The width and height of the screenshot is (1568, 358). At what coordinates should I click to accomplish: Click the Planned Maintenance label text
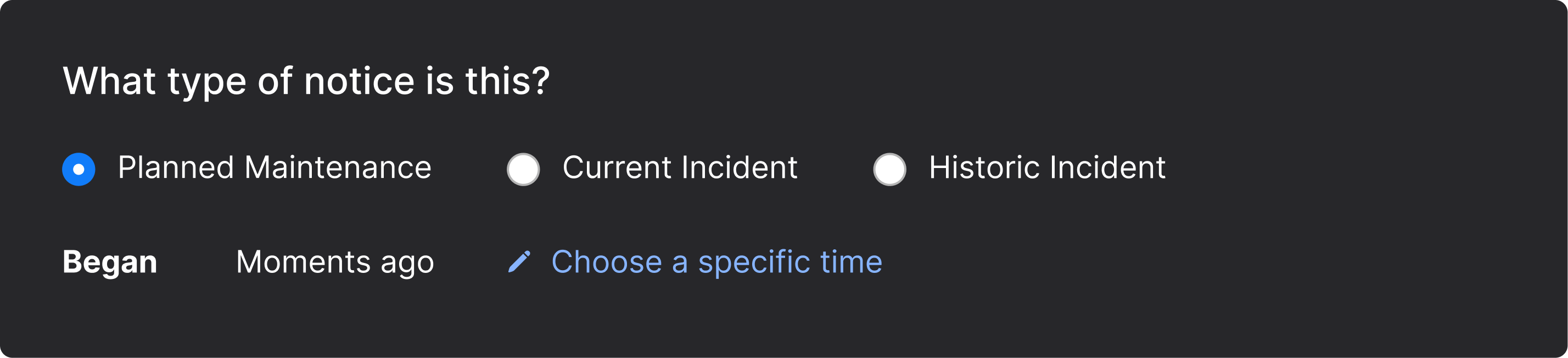pos(276,169)
